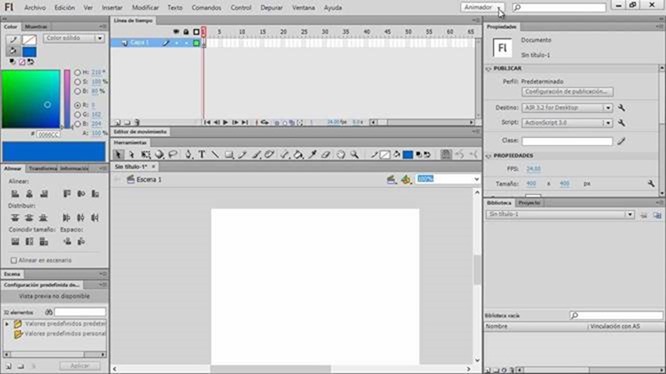Select the Pencil tool
This screenshot has height=374, width=666.
click(x=243, y=155)
